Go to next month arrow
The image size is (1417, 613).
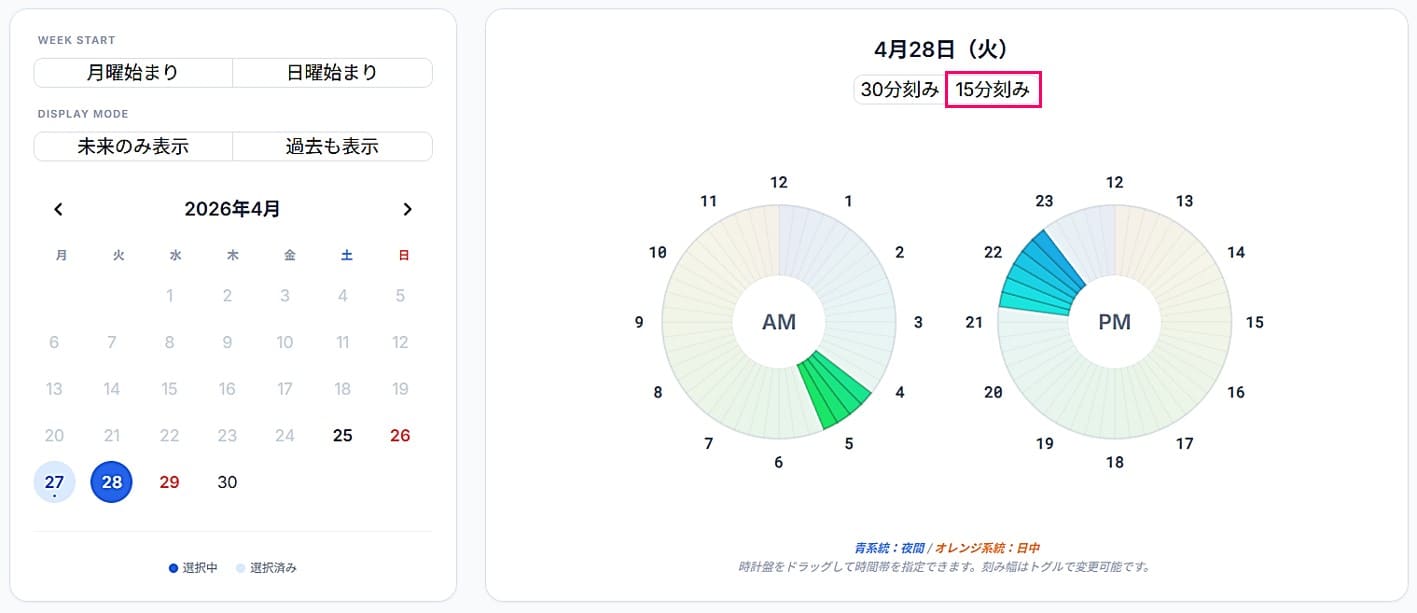pos(407,209)
